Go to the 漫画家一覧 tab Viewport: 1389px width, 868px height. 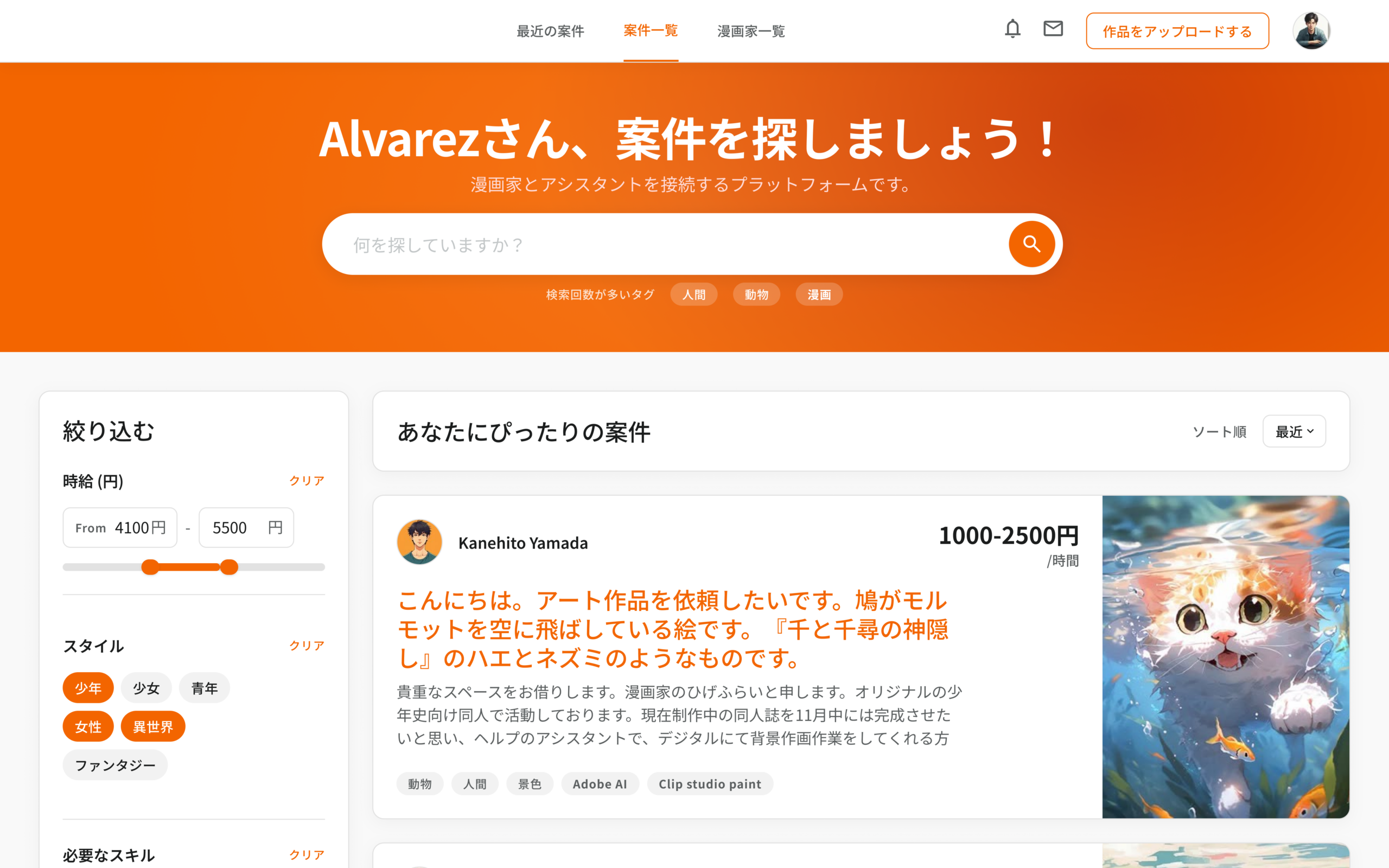tap(751, 31)
